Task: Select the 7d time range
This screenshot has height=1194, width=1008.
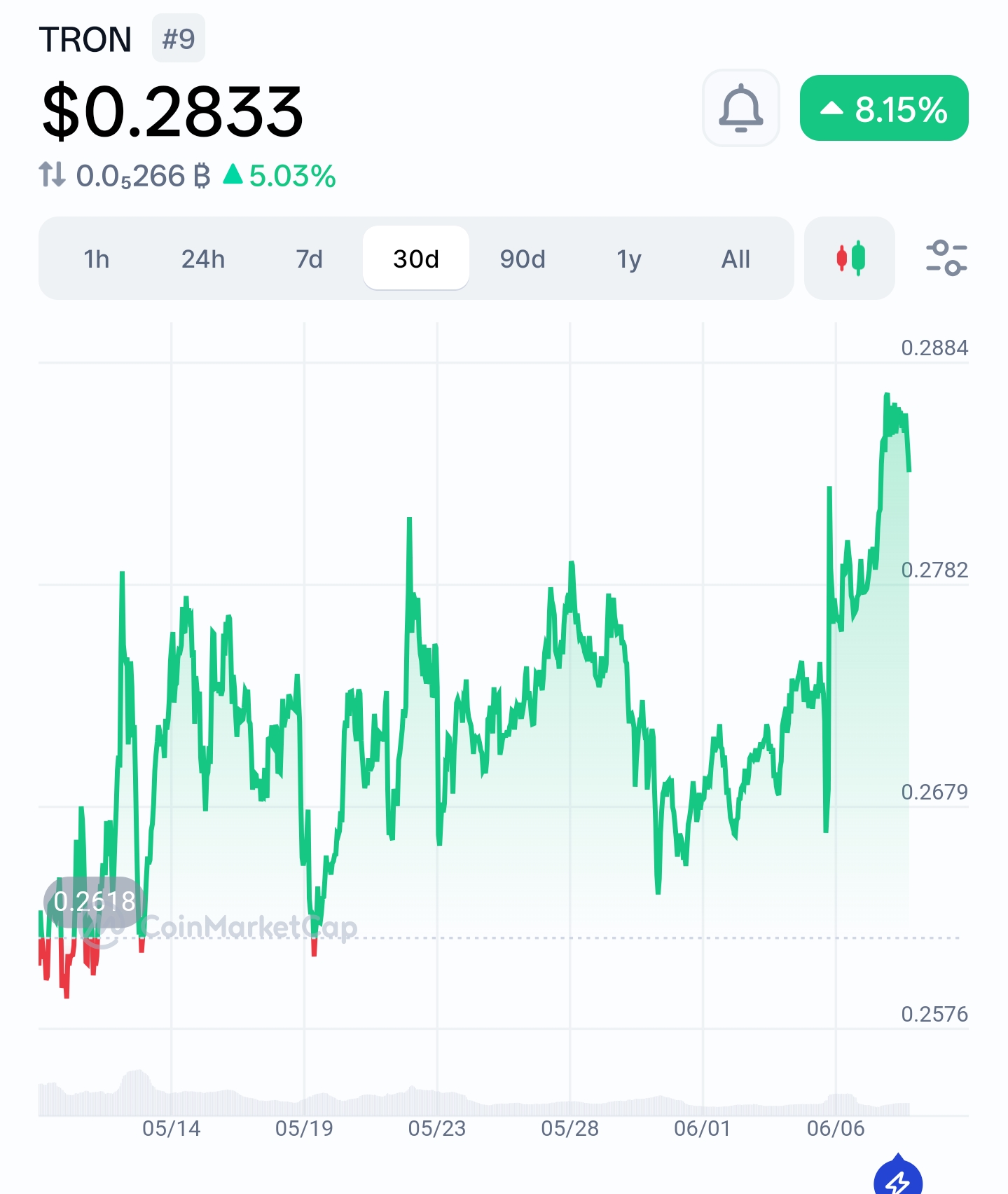Action: (x=309, y=259)
